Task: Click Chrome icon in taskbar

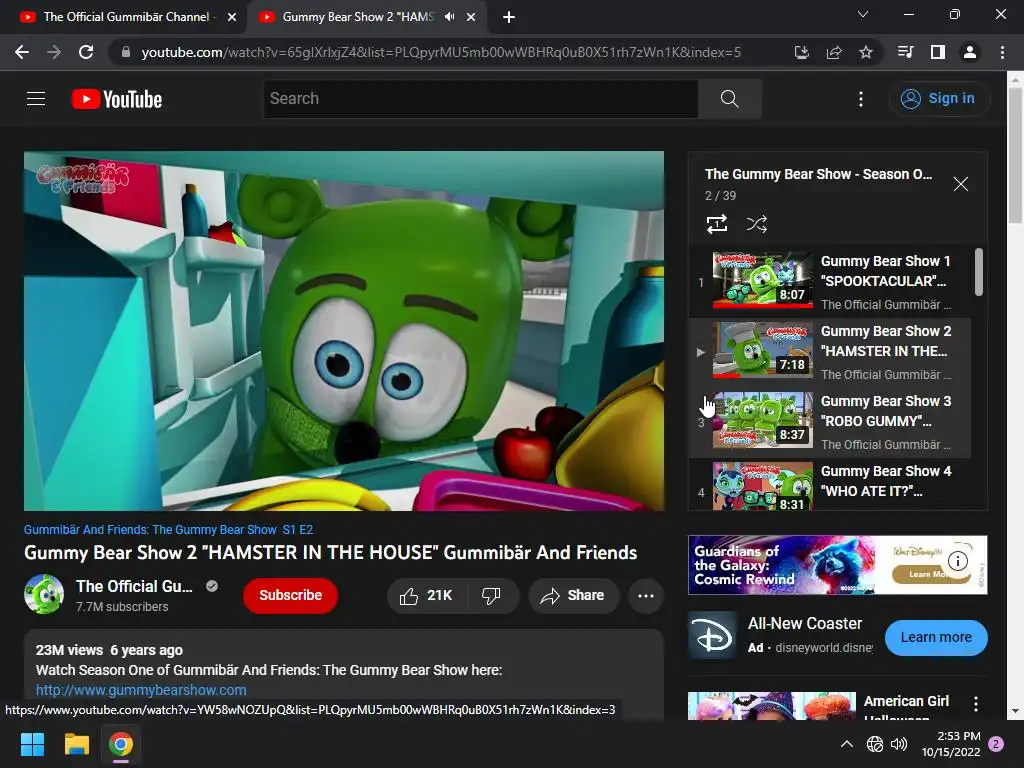Action: tap(121, 744)
